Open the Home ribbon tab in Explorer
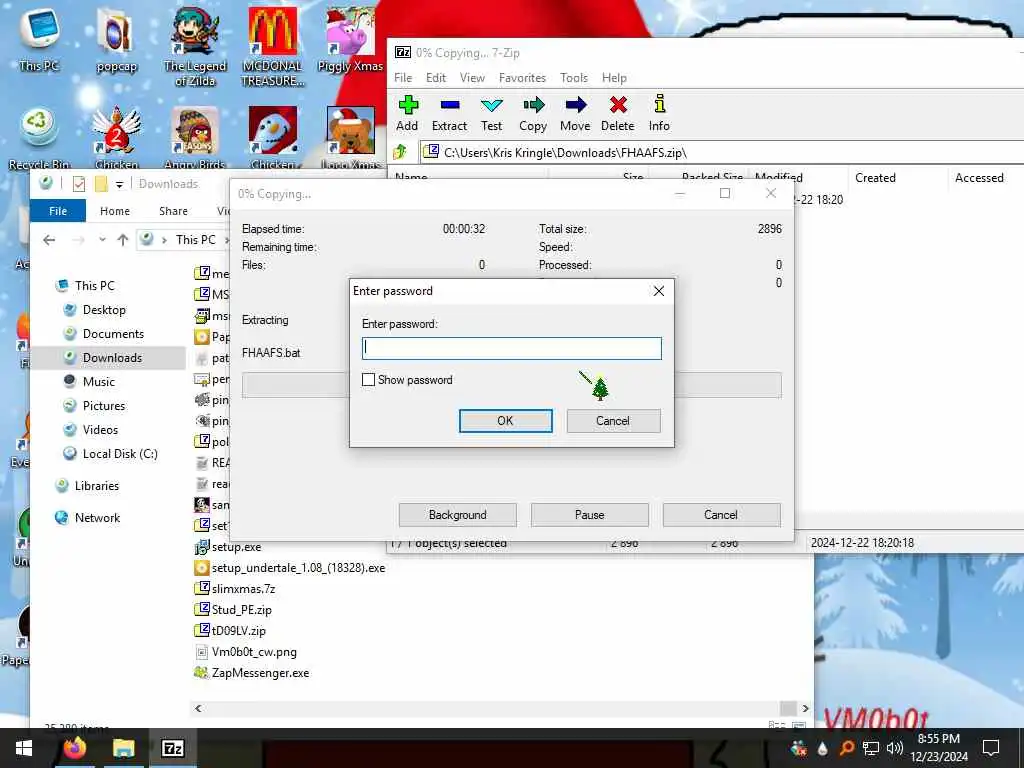 click(115, 211)
